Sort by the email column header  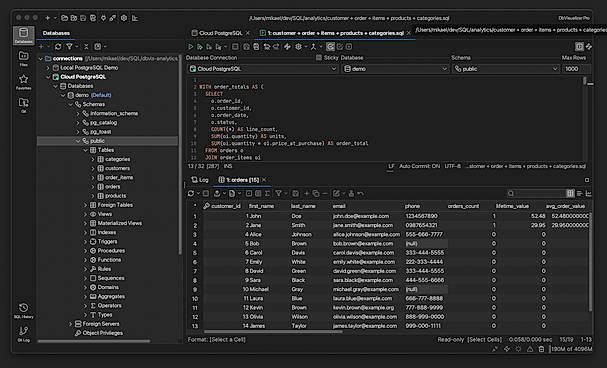(x=339, y=206)
